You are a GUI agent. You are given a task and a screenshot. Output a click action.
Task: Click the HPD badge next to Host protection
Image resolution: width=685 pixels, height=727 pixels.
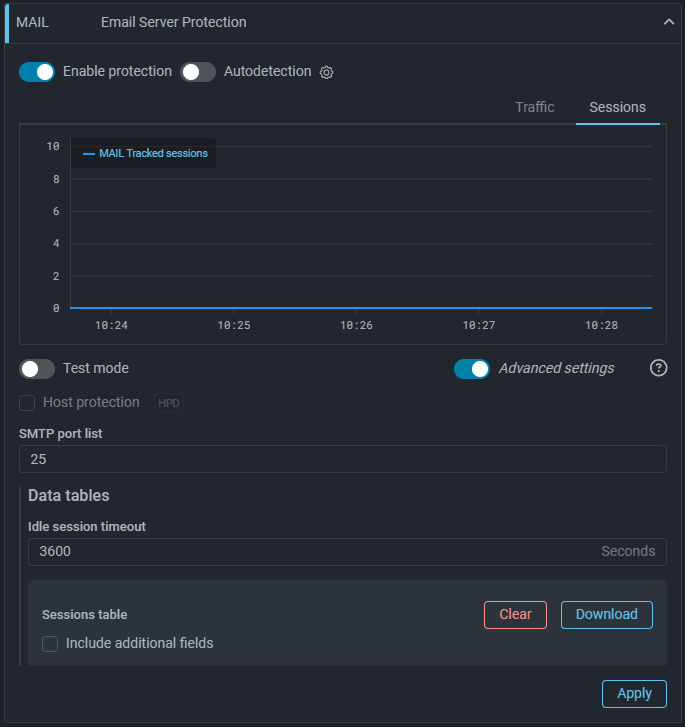169,403
